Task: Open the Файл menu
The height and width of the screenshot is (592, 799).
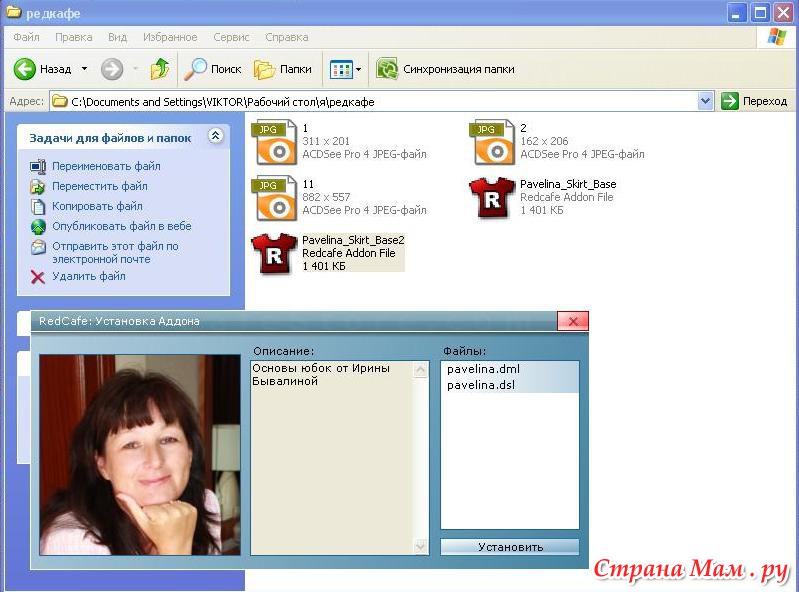Action: pos(26,37)
